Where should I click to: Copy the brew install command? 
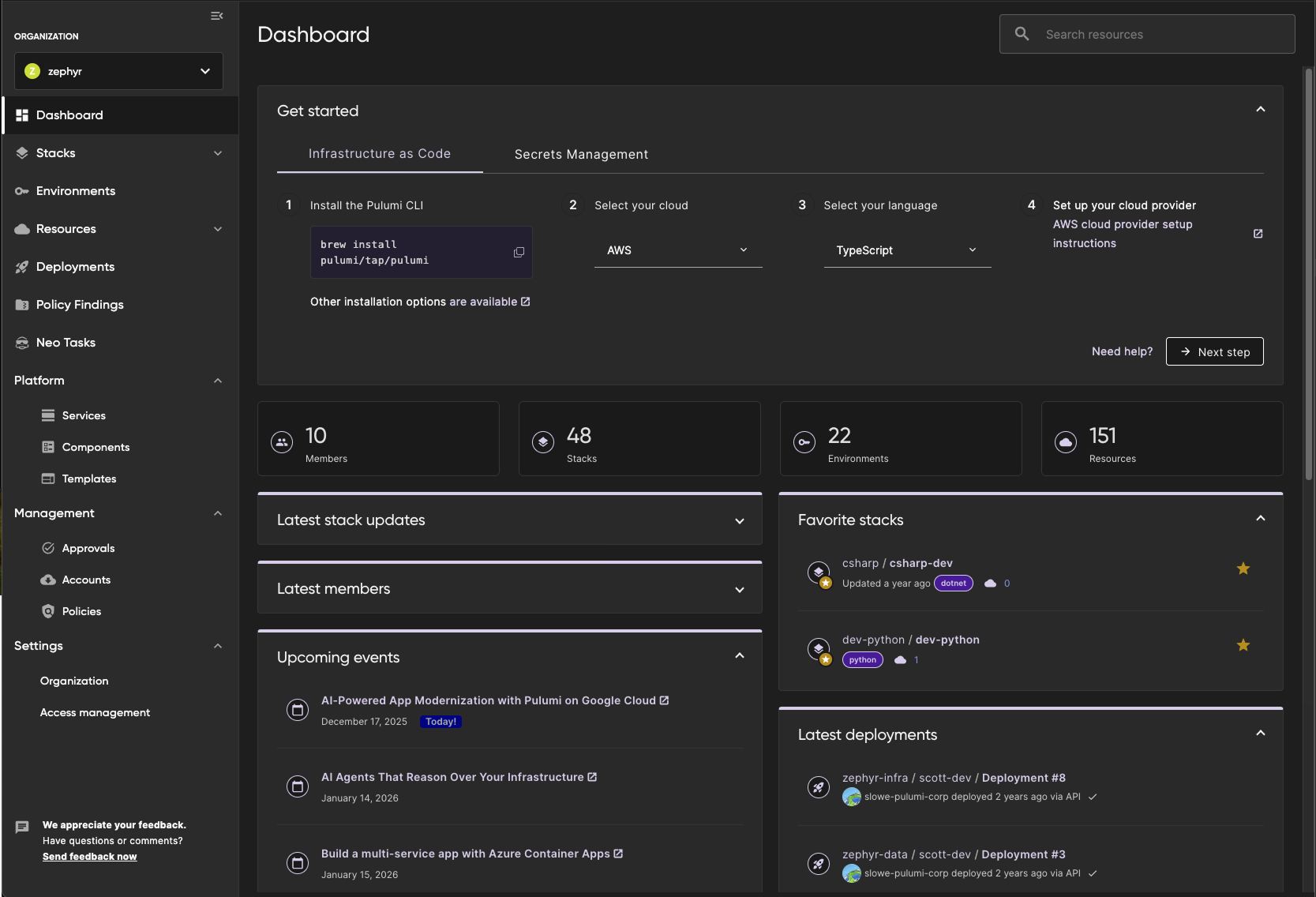click(519, 253)
